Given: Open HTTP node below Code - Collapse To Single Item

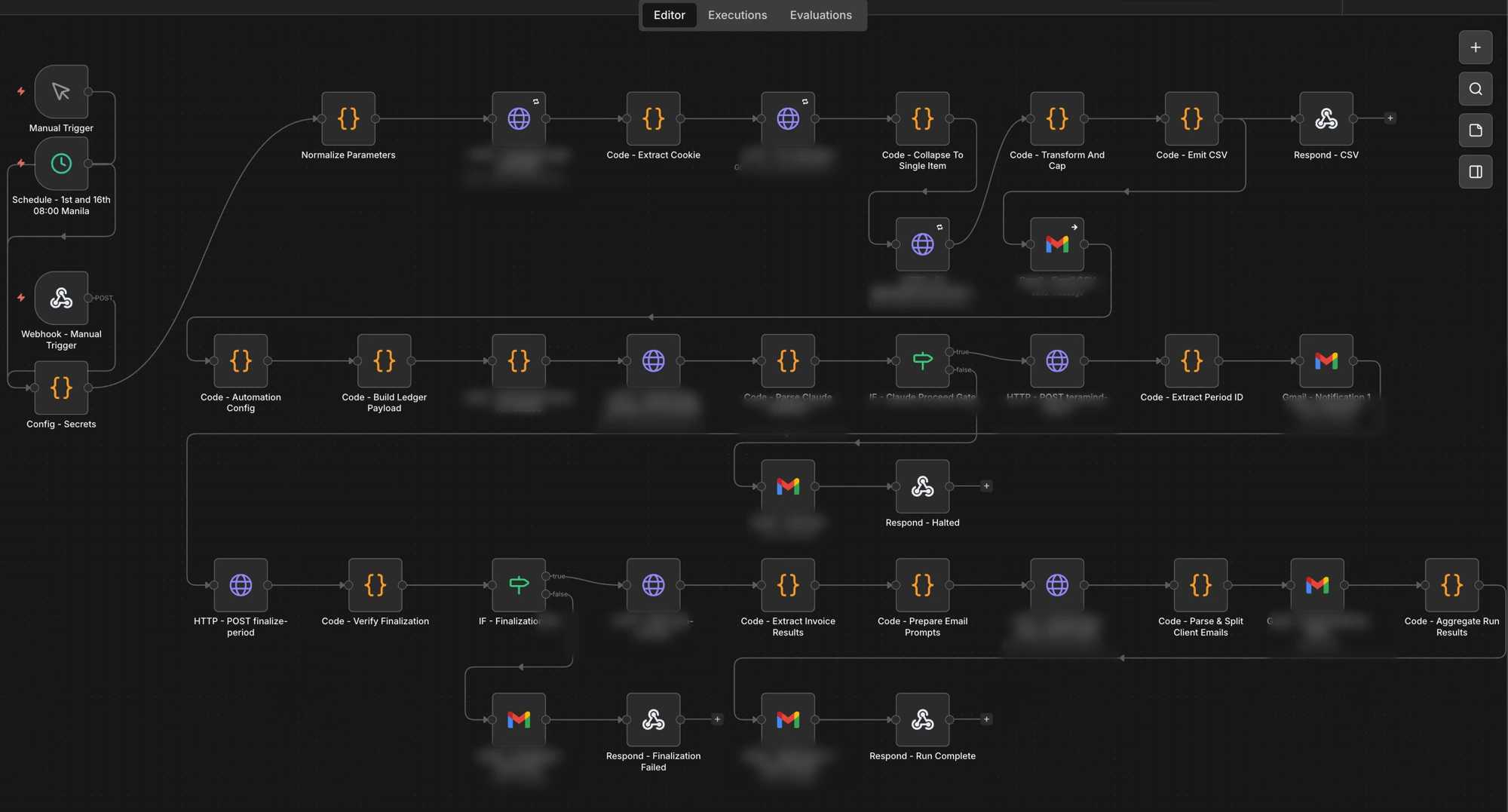Looking at the screenshot, I should 923,244.
